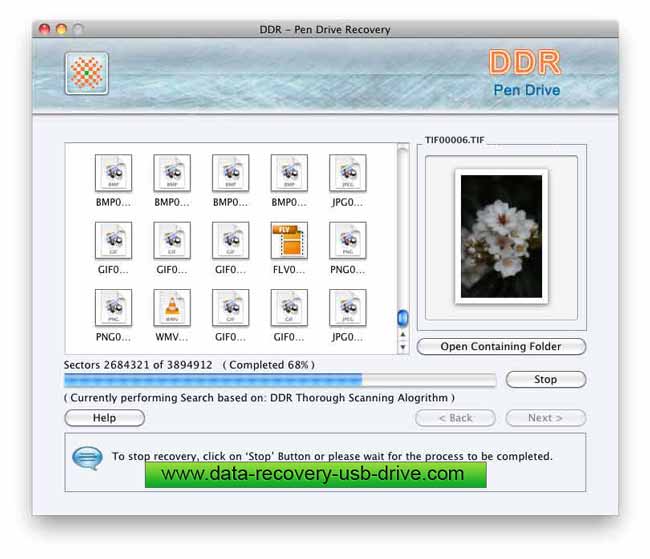Screen dimensions: 650x559
Task: Select the fourth BMP0... file in top row
Action: 289,173
